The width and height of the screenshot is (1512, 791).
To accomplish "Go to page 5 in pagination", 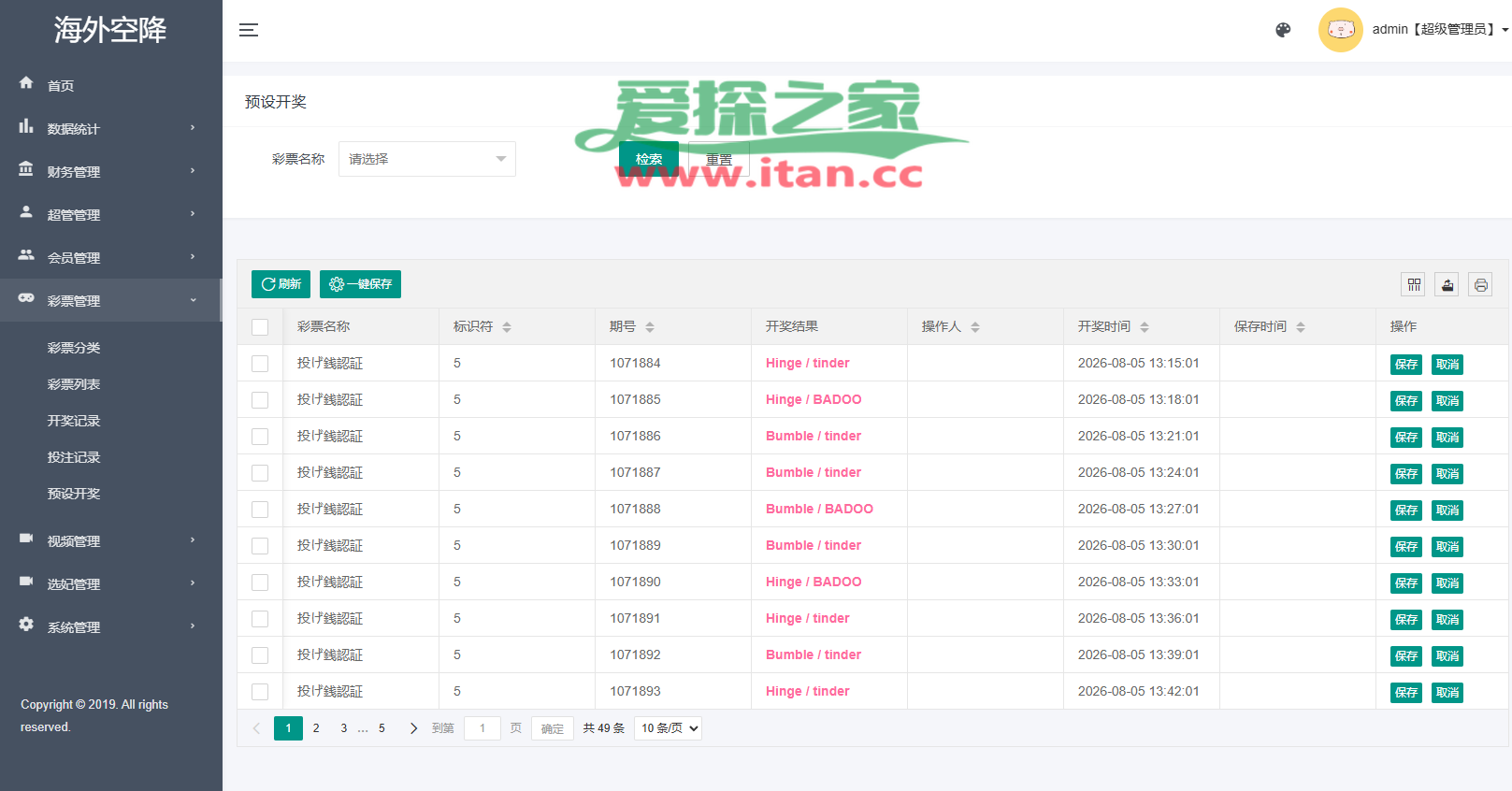I will click(382, 728).
